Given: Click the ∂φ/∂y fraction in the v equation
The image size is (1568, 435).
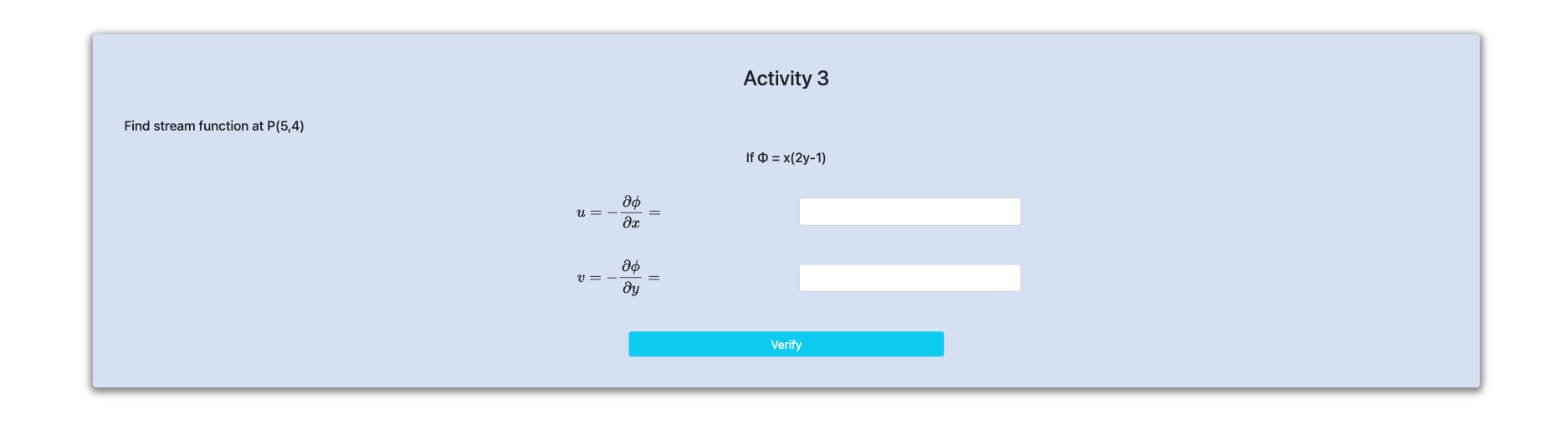Looking at the screenshot, I should (631, 278).
